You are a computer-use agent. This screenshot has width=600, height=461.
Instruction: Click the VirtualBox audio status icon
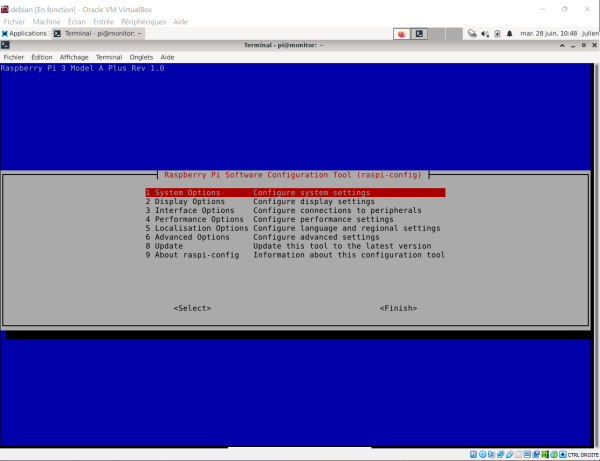point(491,454)
